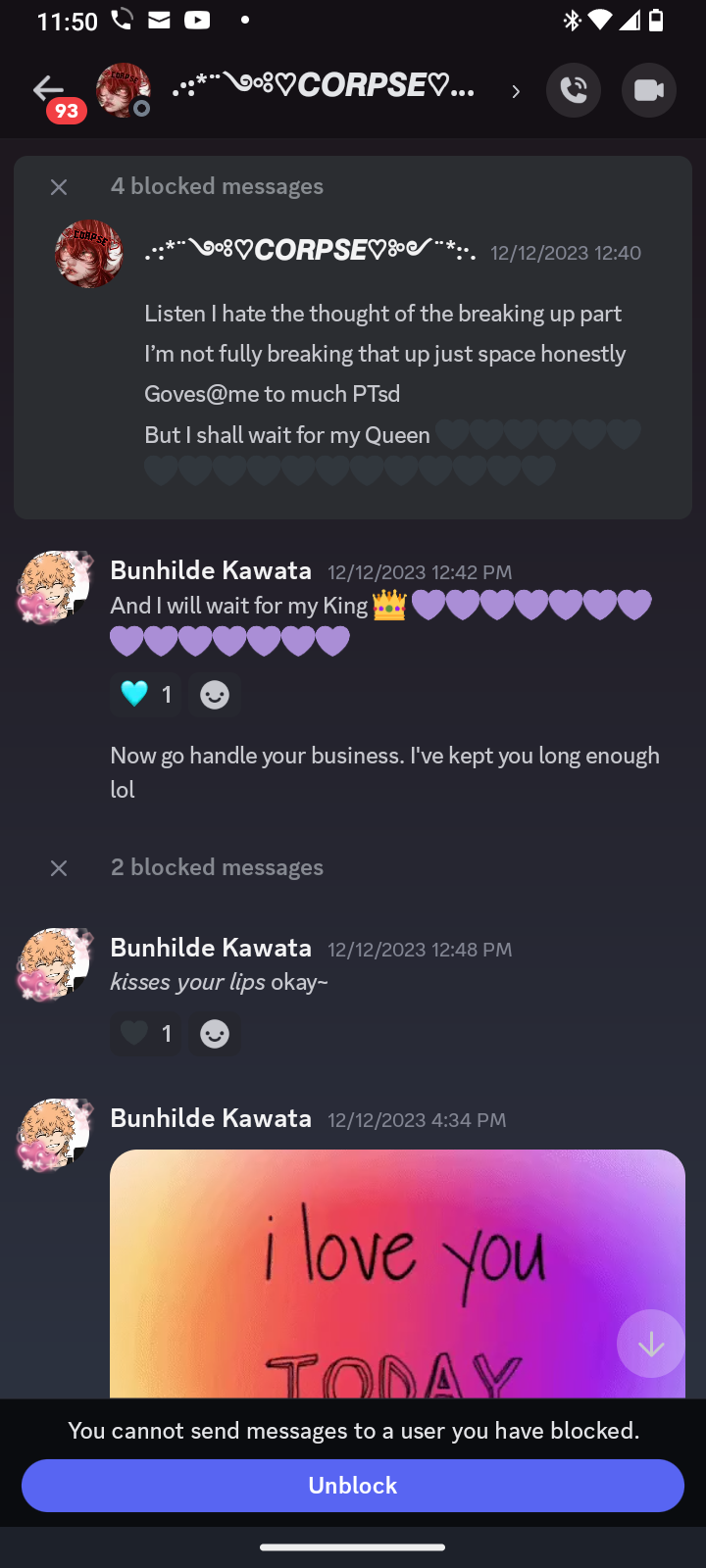Jump to latest messages arrow button
Screen dimensions: 706x1568
pyautogui.click(x=651, y=1344)
